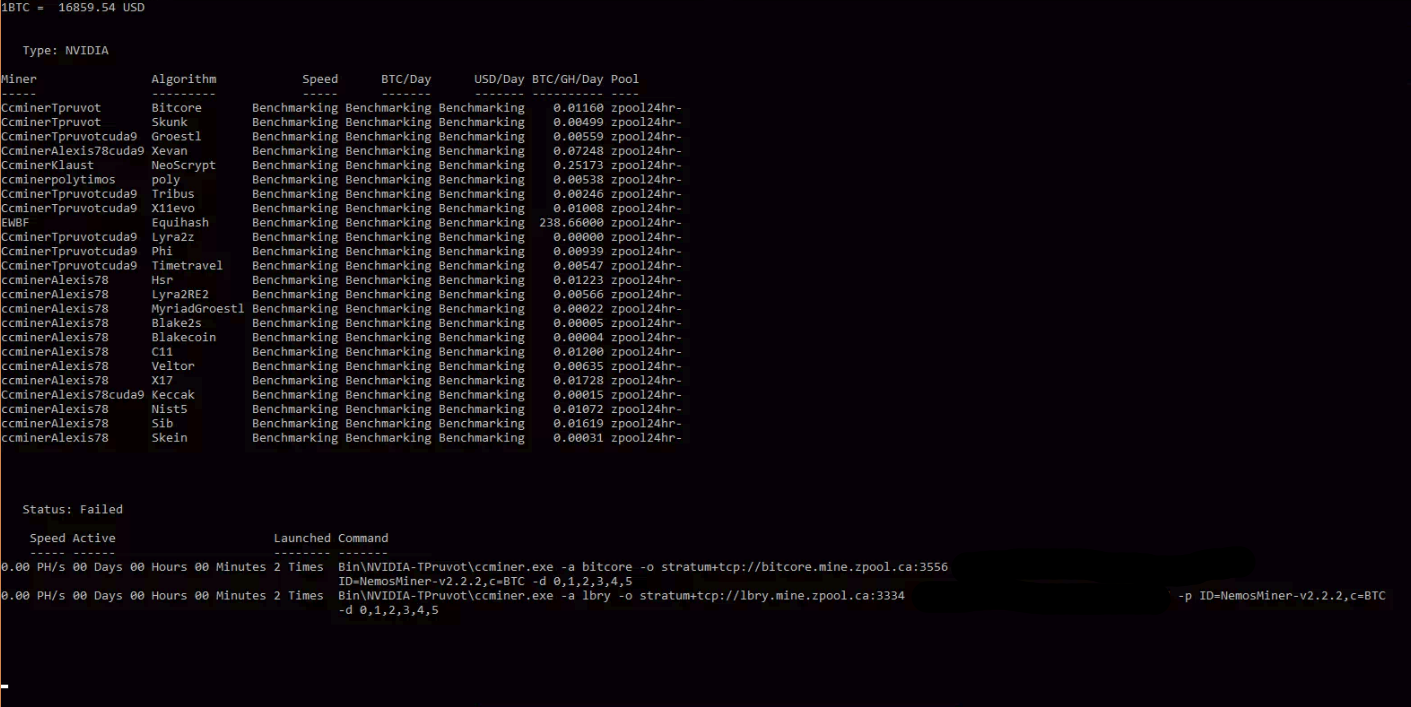Click the 'Skein' algorithm cell
The image size is (1411, 707).
(169, 438)
